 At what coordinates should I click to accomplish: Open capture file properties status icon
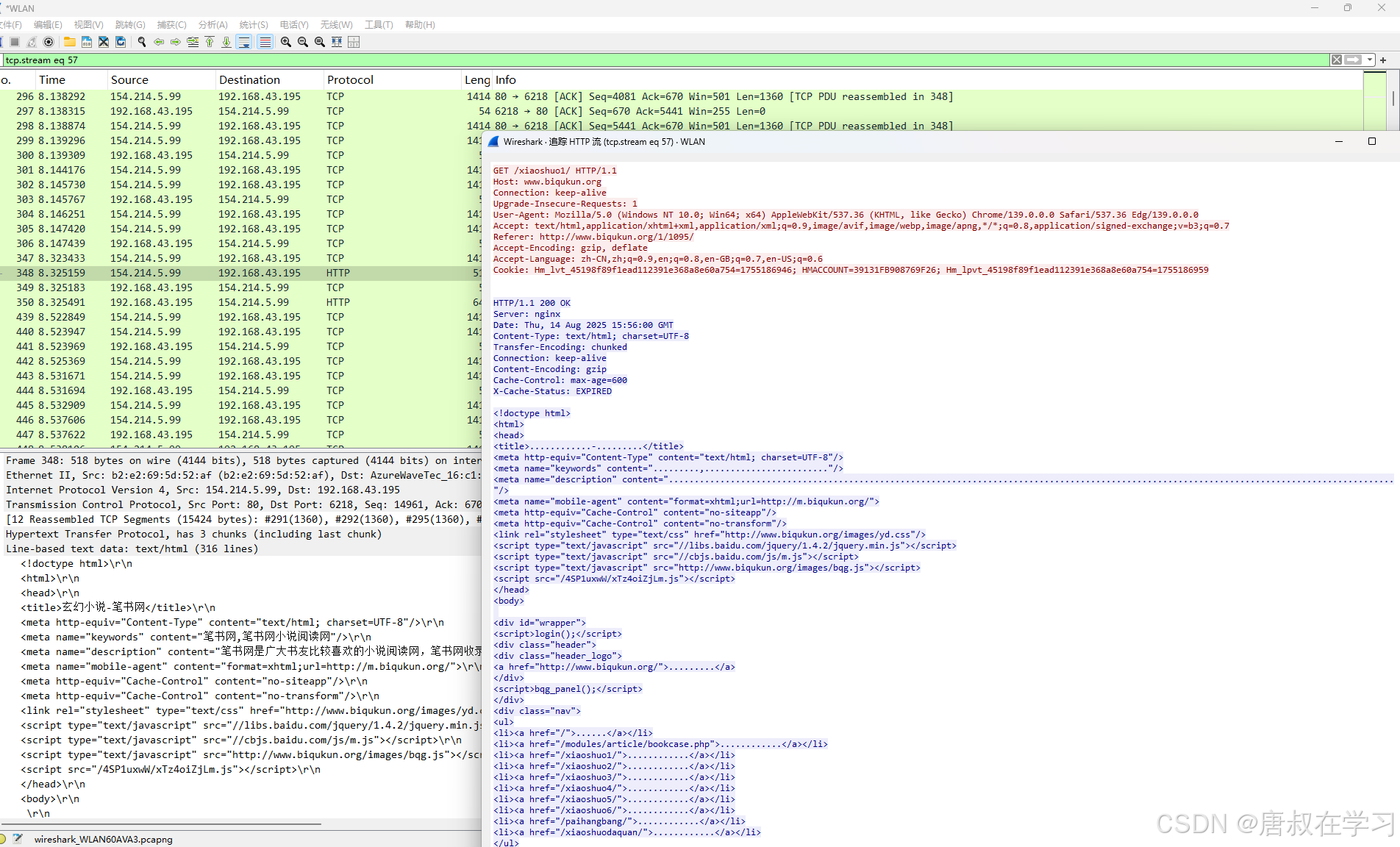pos(18,839)
